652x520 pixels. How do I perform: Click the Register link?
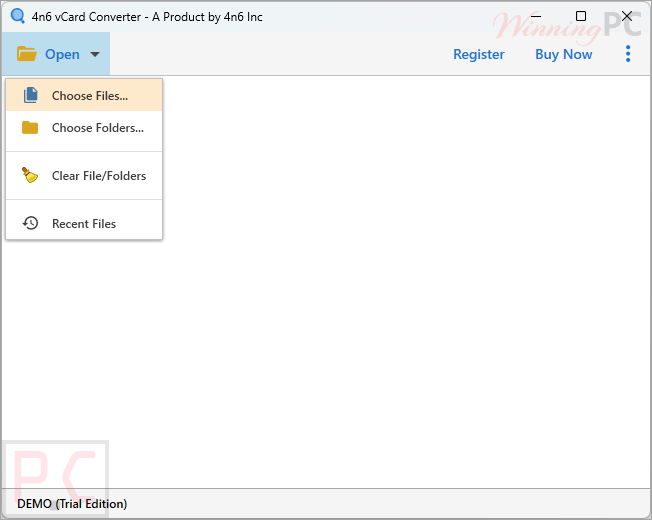pyautogui.click(x=479, y=54)
